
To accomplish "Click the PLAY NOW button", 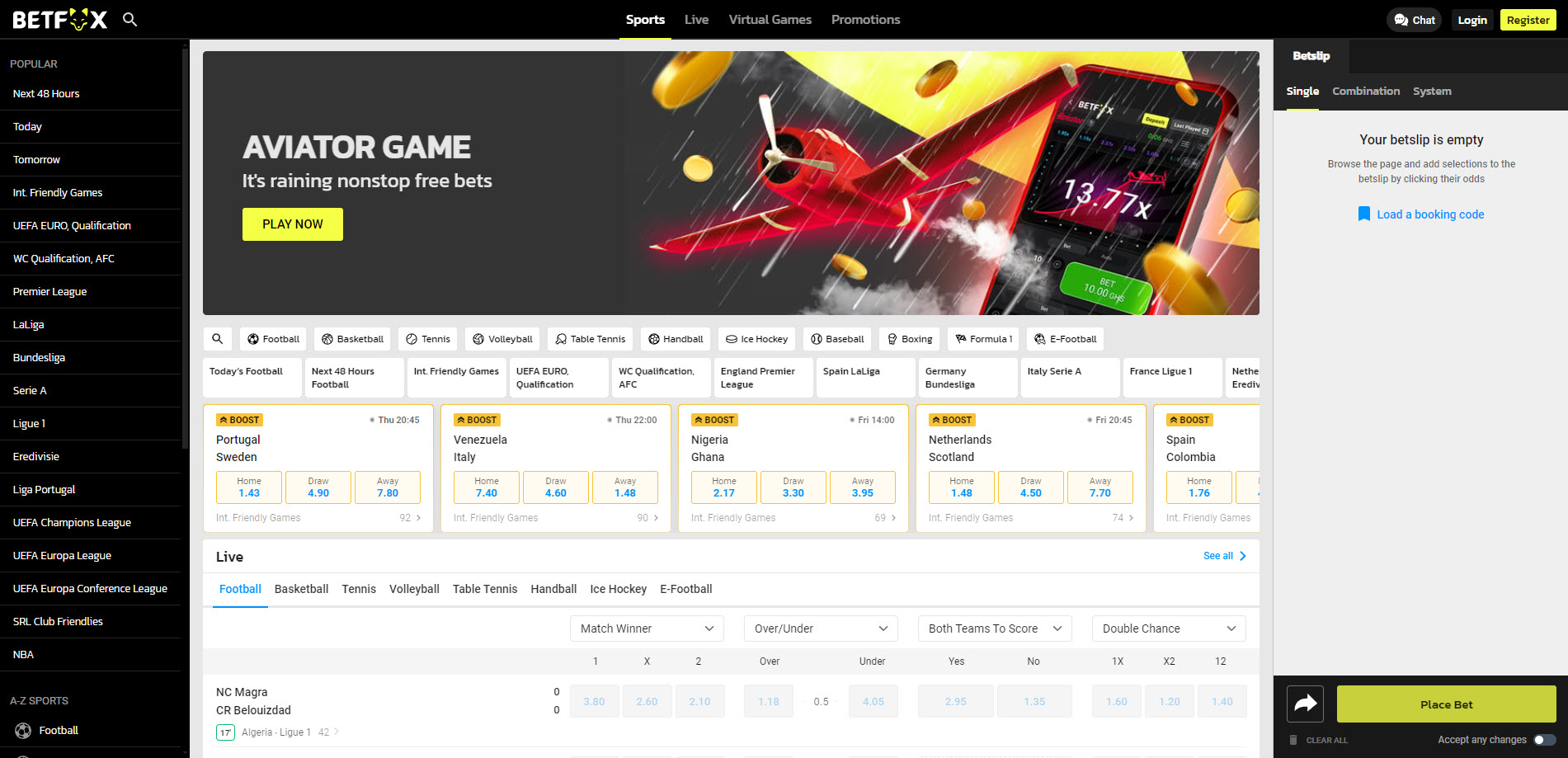I will (293, 224).
